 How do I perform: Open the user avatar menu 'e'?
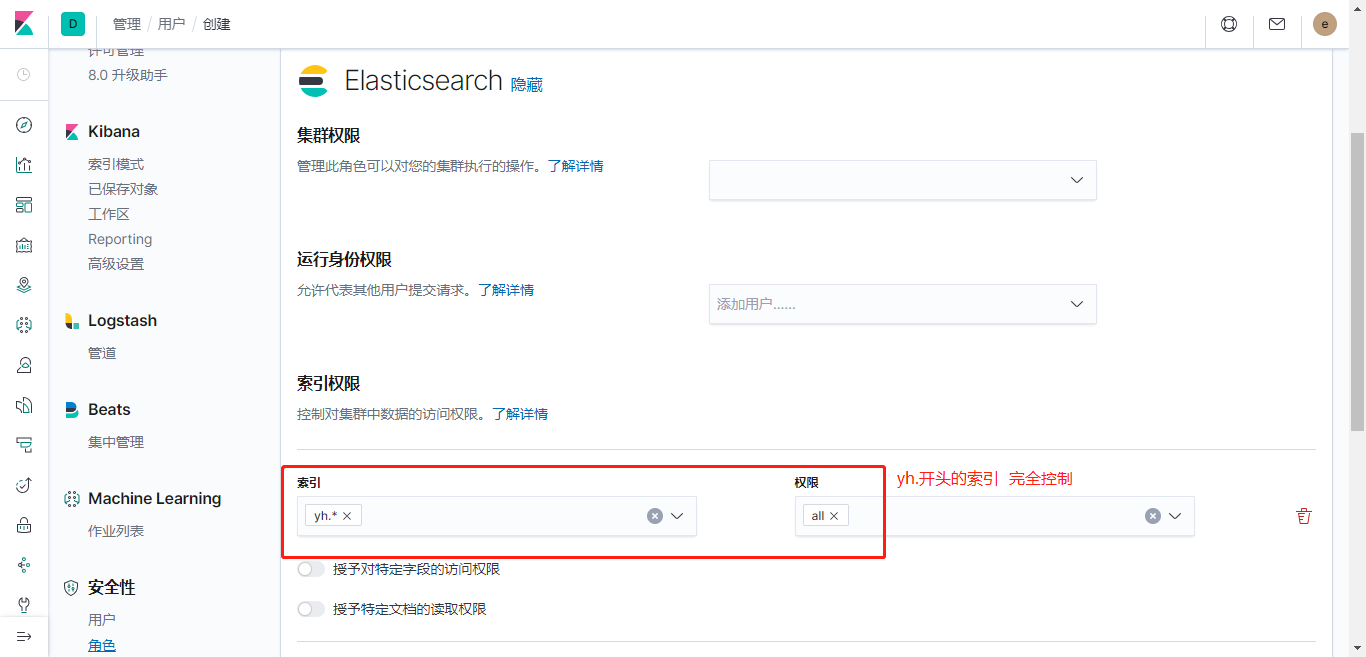pos(1325,24)
